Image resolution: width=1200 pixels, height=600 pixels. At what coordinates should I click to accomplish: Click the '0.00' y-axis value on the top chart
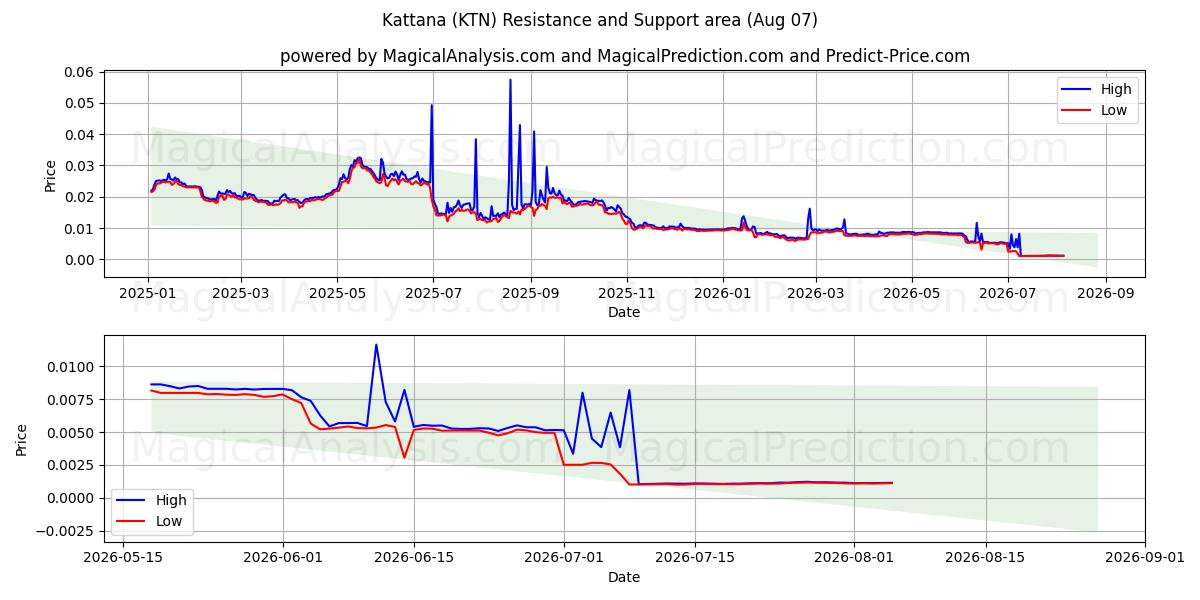point(80,260)
